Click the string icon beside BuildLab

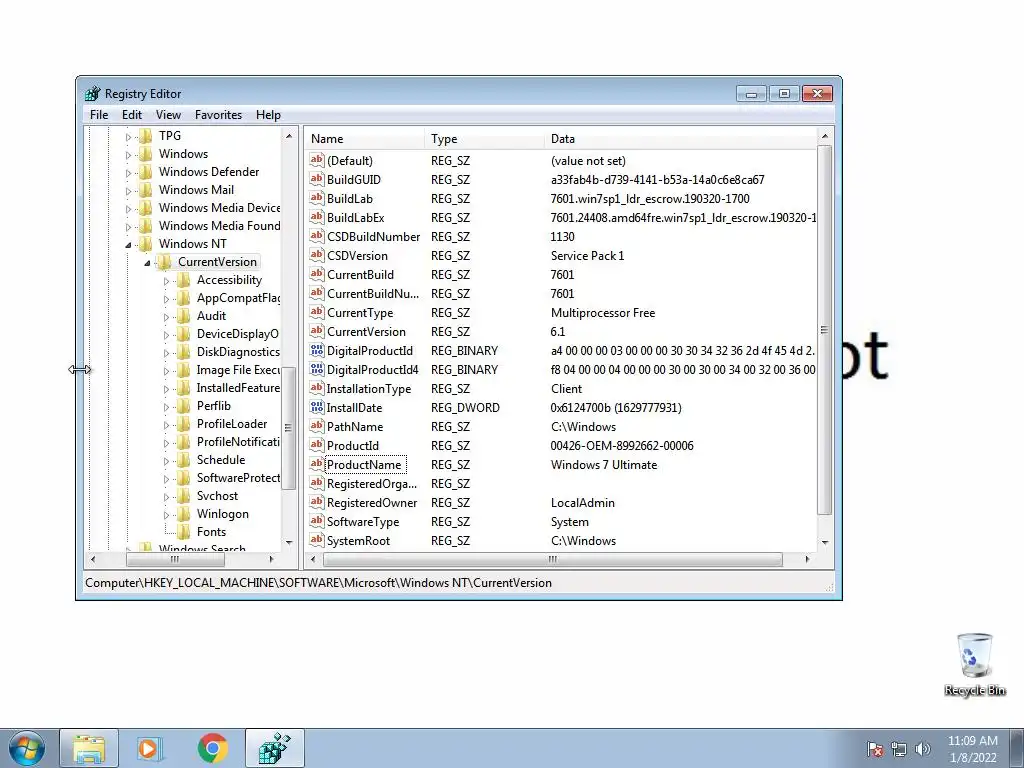coord(317,198)
